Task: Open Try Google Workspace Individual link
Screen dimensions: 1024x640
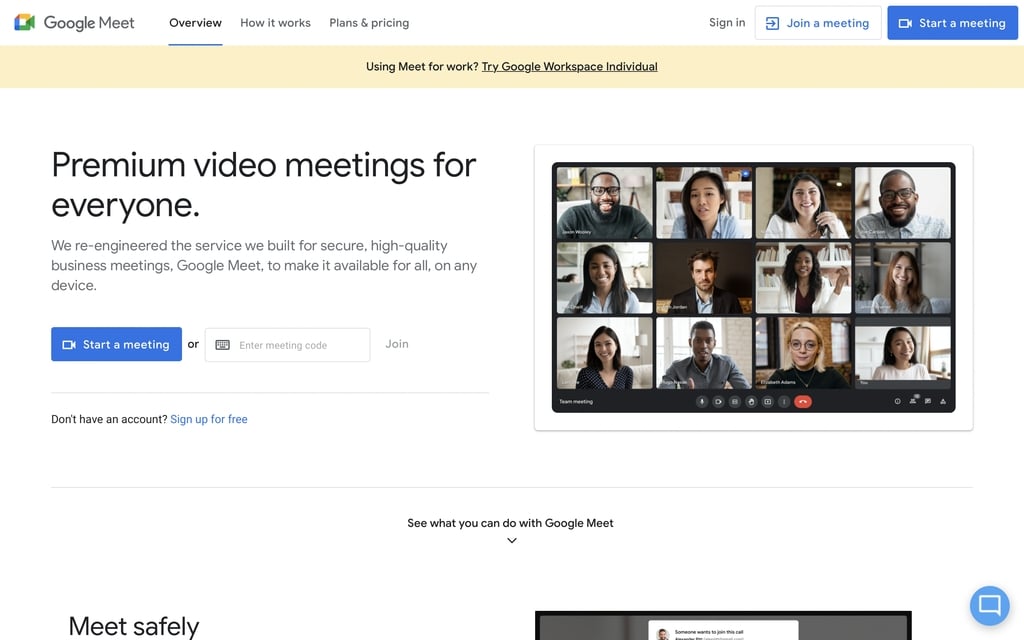Action: click(569, 67)
